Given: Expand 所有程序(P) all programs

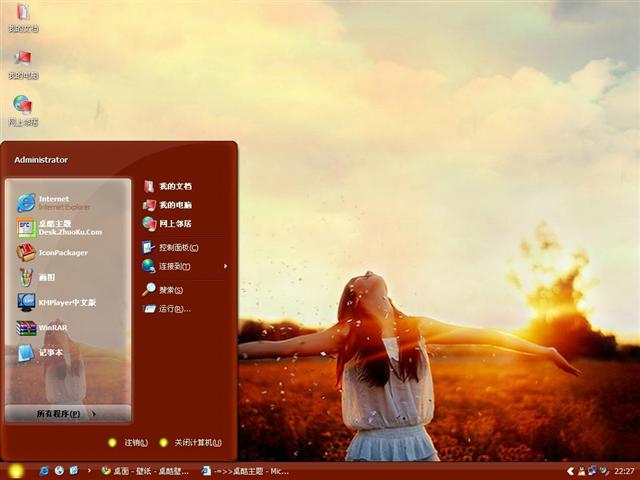Looking at the screenshot, I should click(68, 413).
